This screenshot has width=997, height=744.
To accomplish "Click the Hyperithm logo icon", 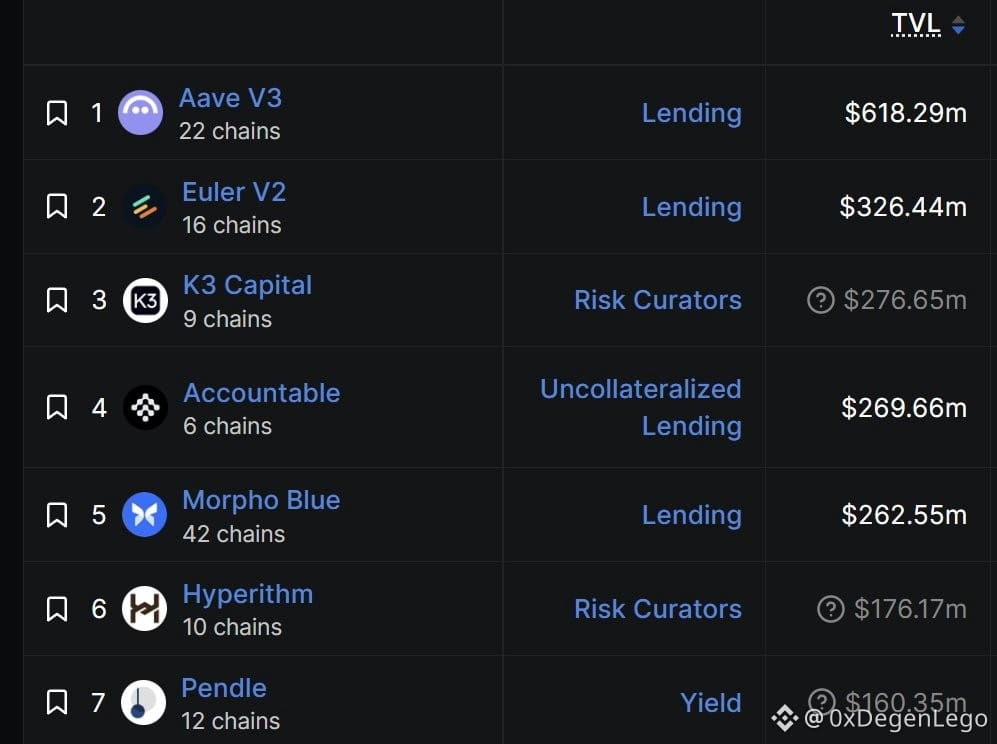I will 144,609.
